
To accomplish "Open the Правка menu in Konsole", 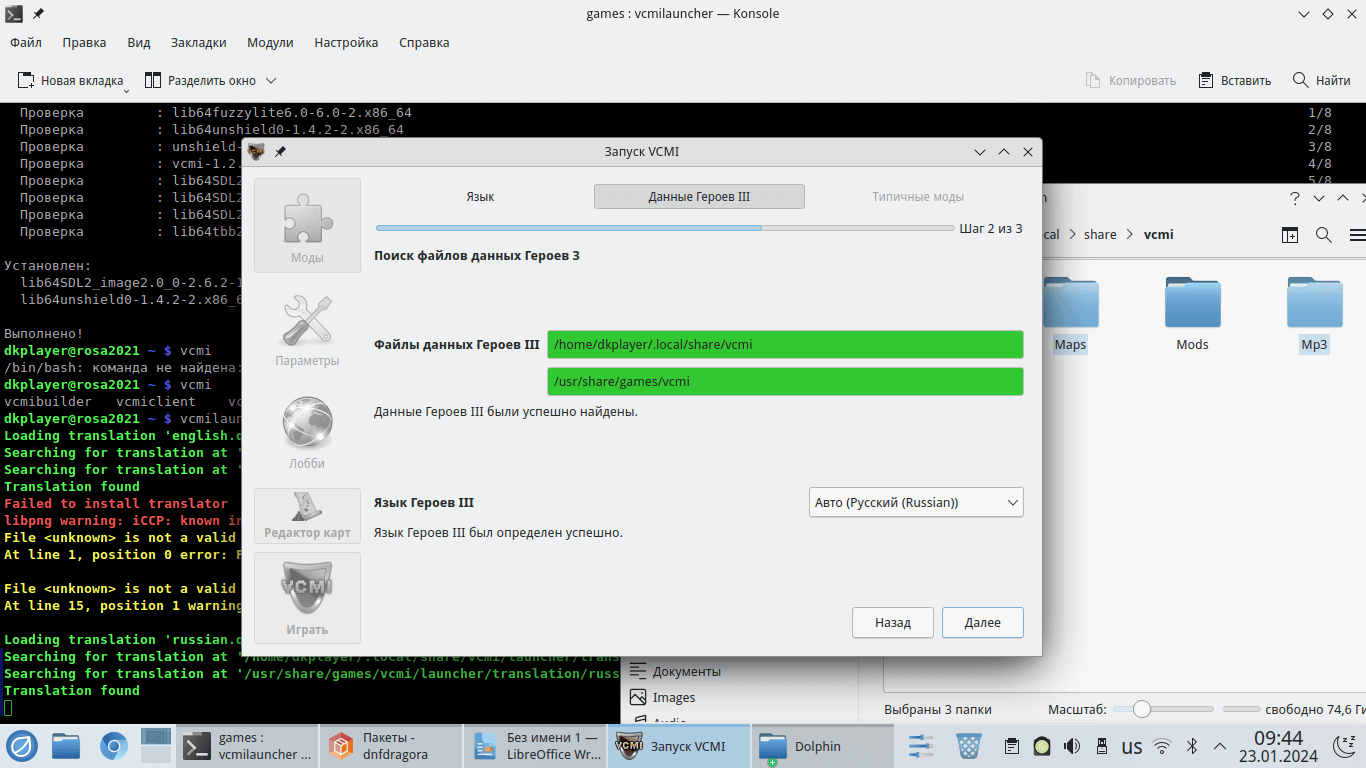I will (84, 43).
